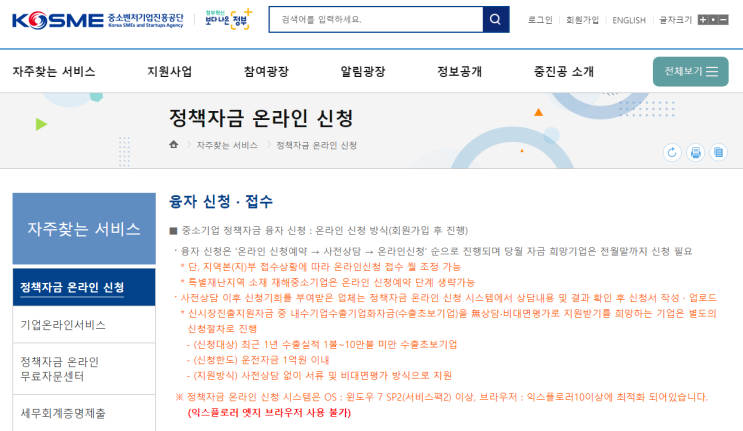Viewport: 743px width, 431px height.
Task: Click the (지원방식) 사전상담 없이 line
Action: point(319,376)
